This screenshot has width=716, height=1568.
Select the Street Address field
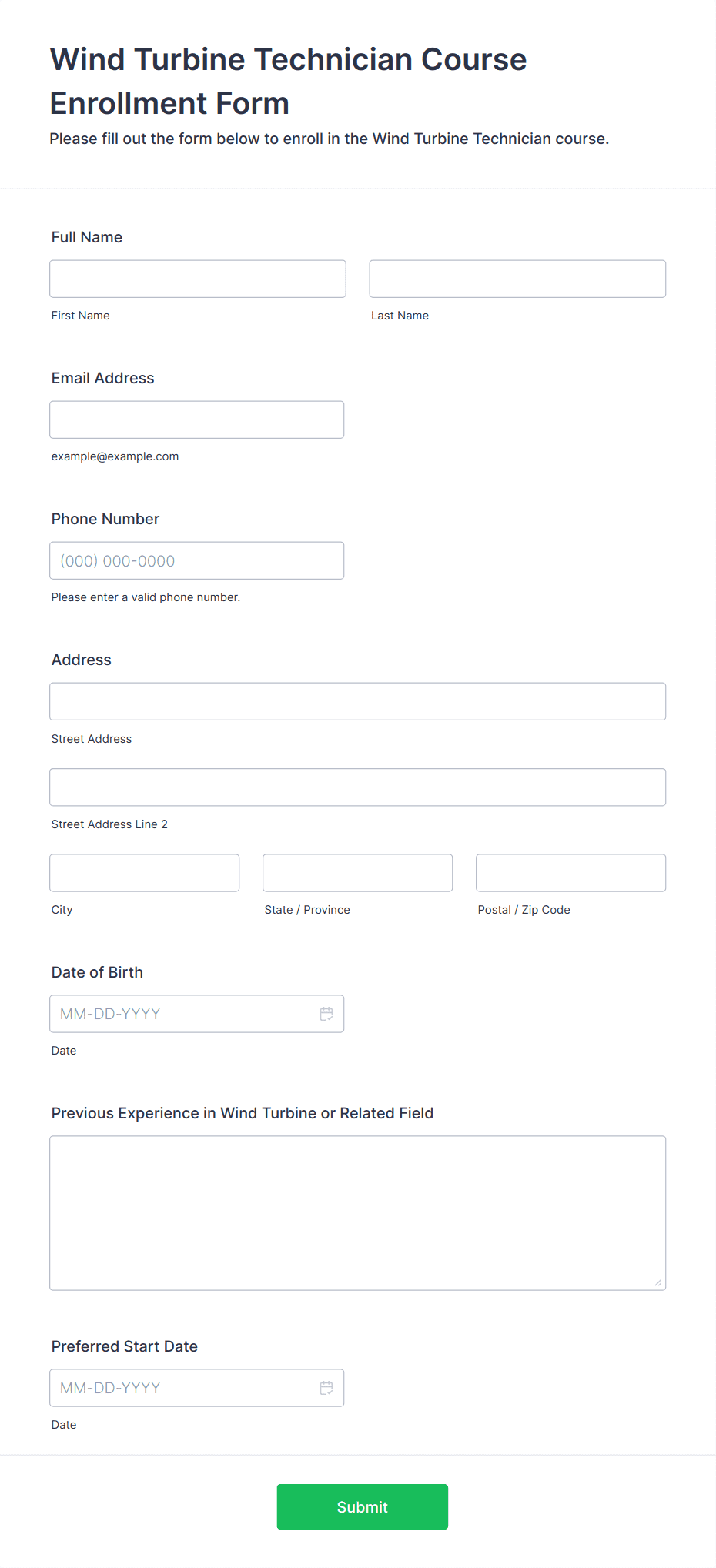(358, 701)
